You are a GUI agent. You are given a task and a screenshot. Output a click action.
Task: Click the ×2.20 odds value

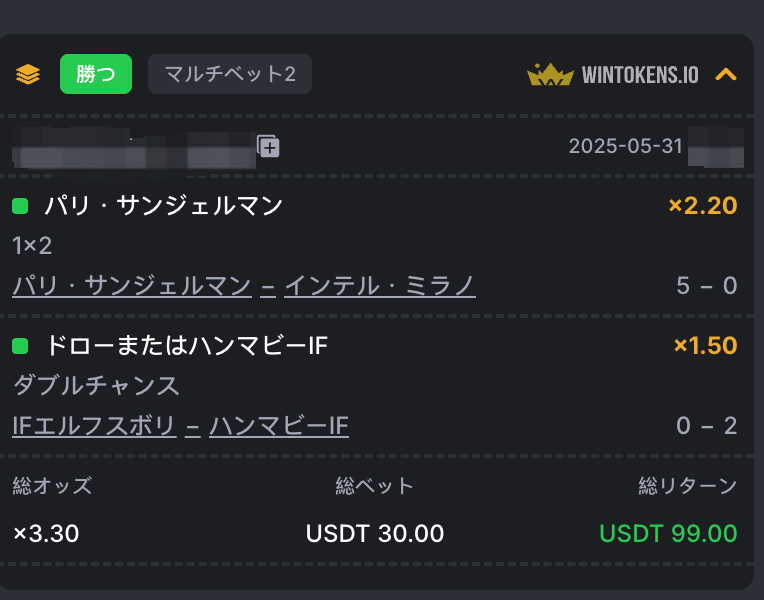[703, 205]
